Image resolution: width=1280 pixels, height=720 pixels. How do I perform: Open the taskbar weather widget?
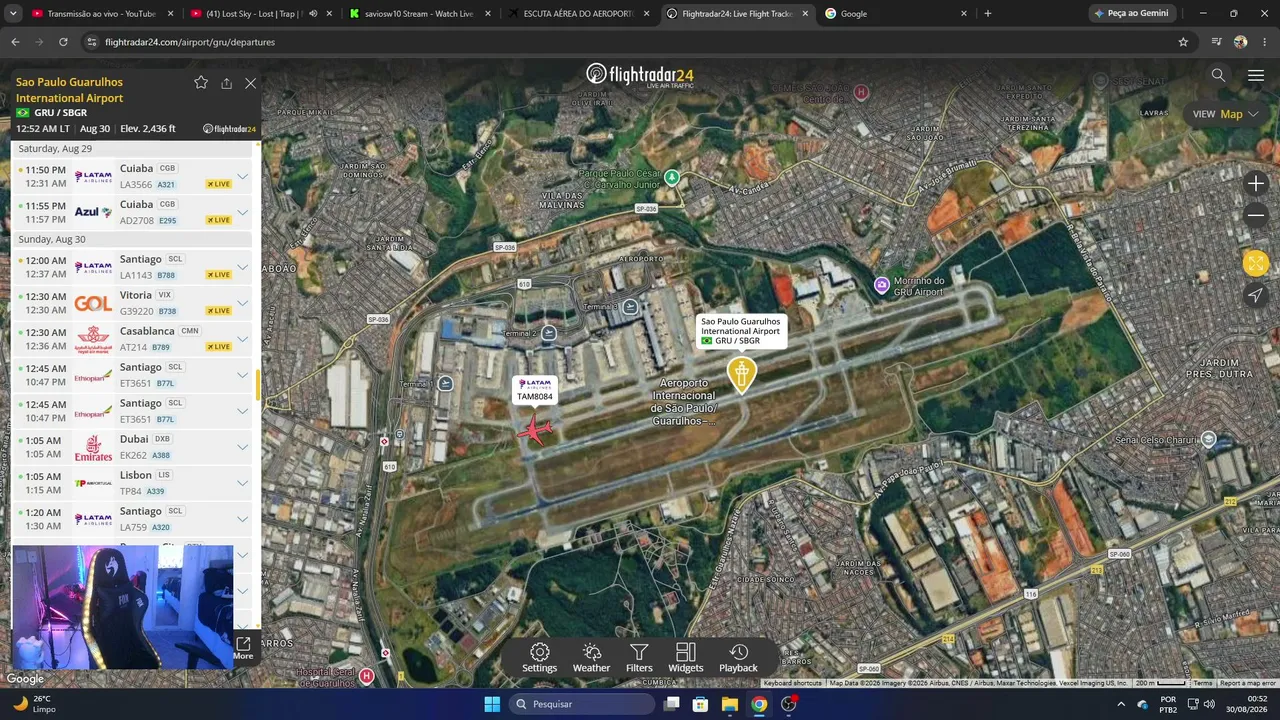pos(34,704)
